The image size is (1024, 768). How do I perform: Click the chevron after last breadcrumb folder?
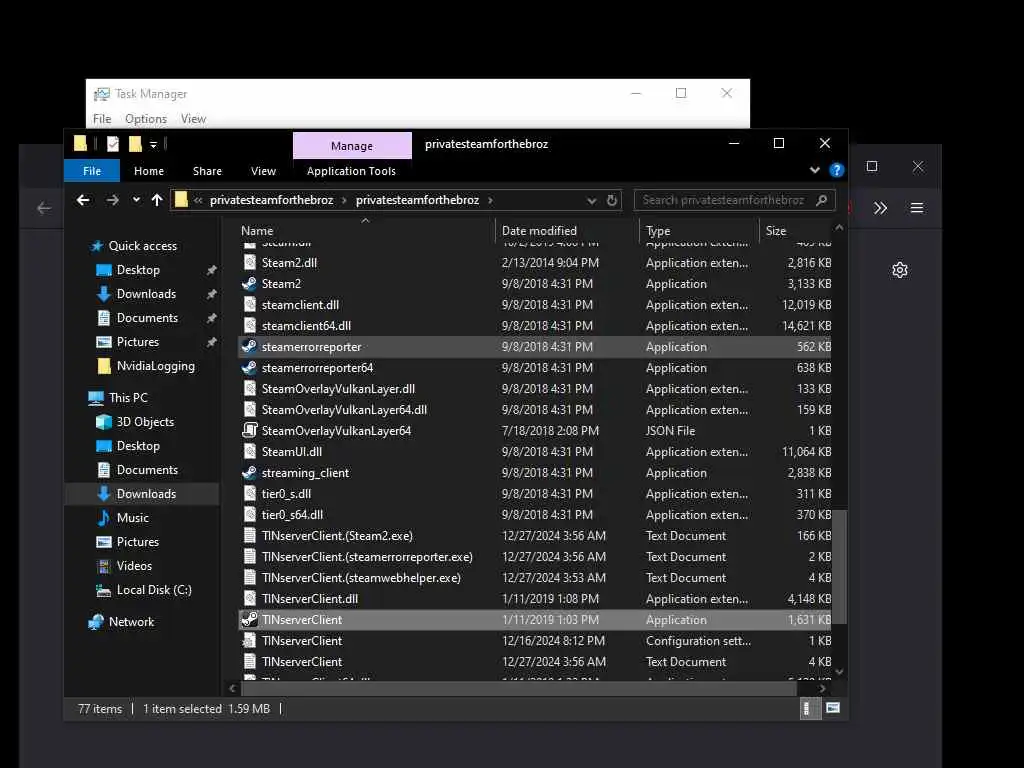click(490, 200)
